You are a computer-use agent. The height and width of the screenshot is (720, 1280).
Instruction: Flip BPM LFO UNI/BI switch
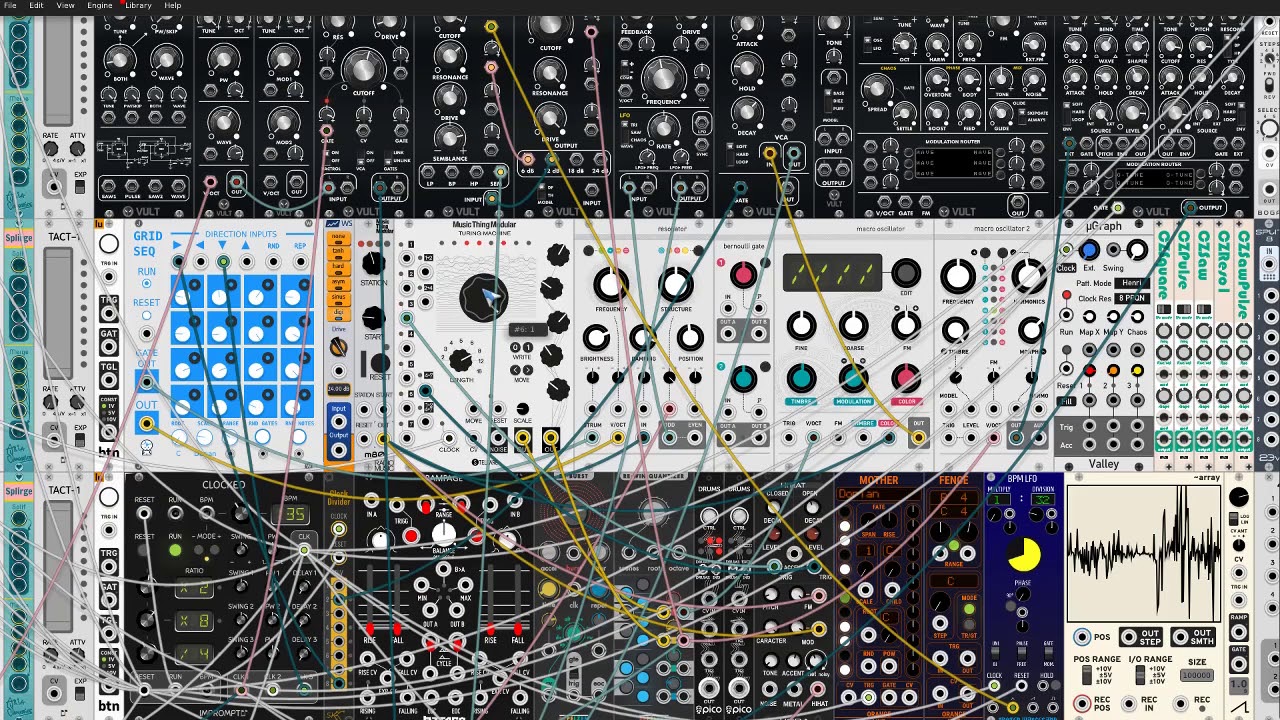[996, 653]
